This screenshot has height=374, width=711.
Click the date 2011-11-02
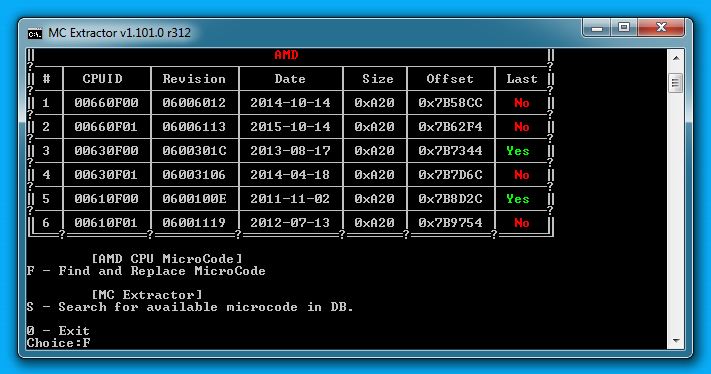click(x=290, y=199)
